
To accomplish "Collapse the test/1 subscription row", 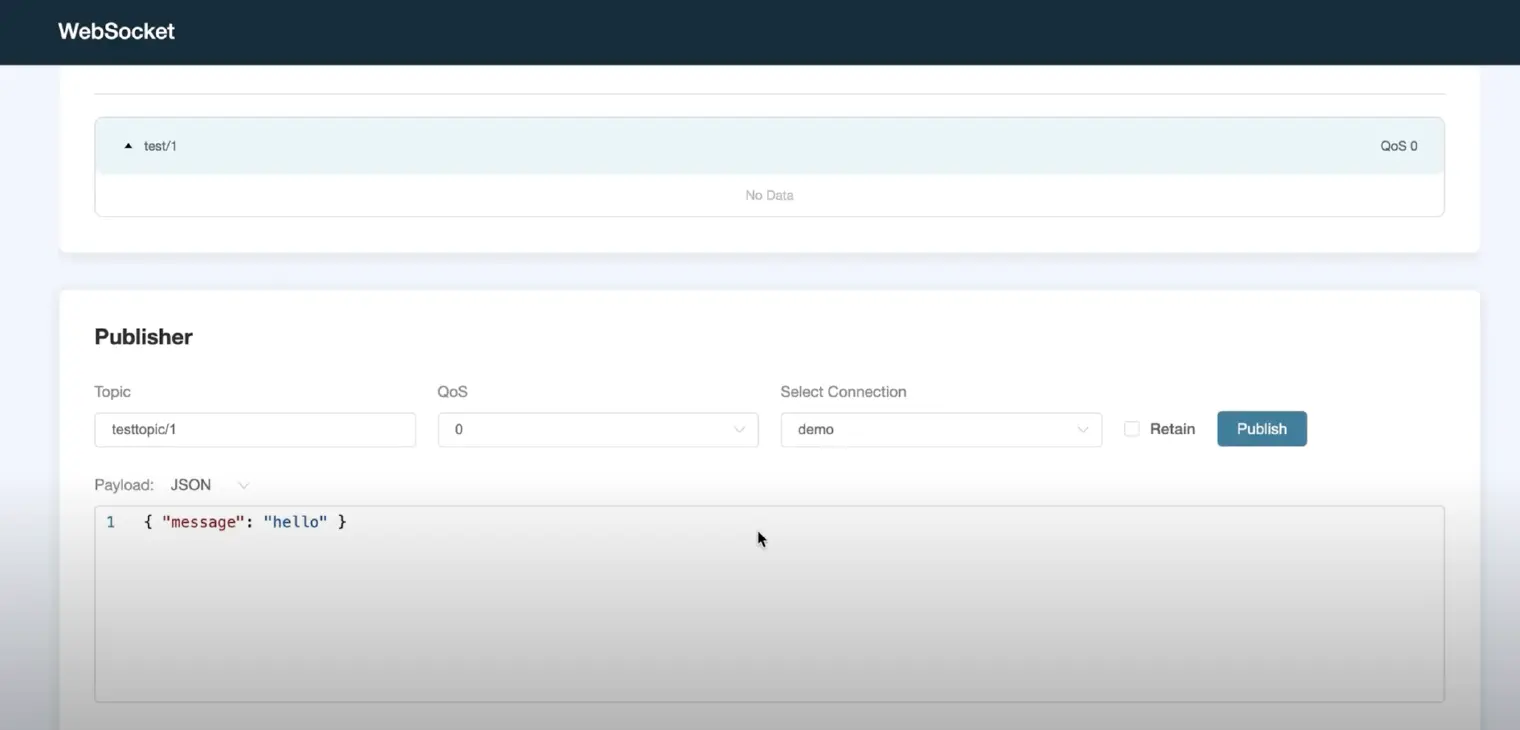I will coord(128,146).
